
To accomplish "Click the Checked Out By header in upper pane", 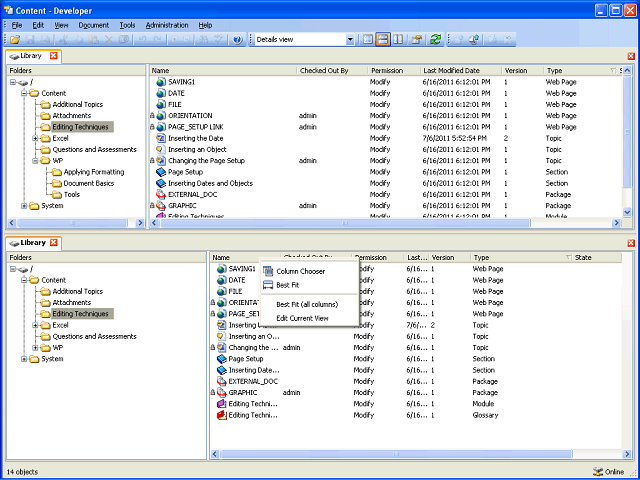I will pos(324,71).
